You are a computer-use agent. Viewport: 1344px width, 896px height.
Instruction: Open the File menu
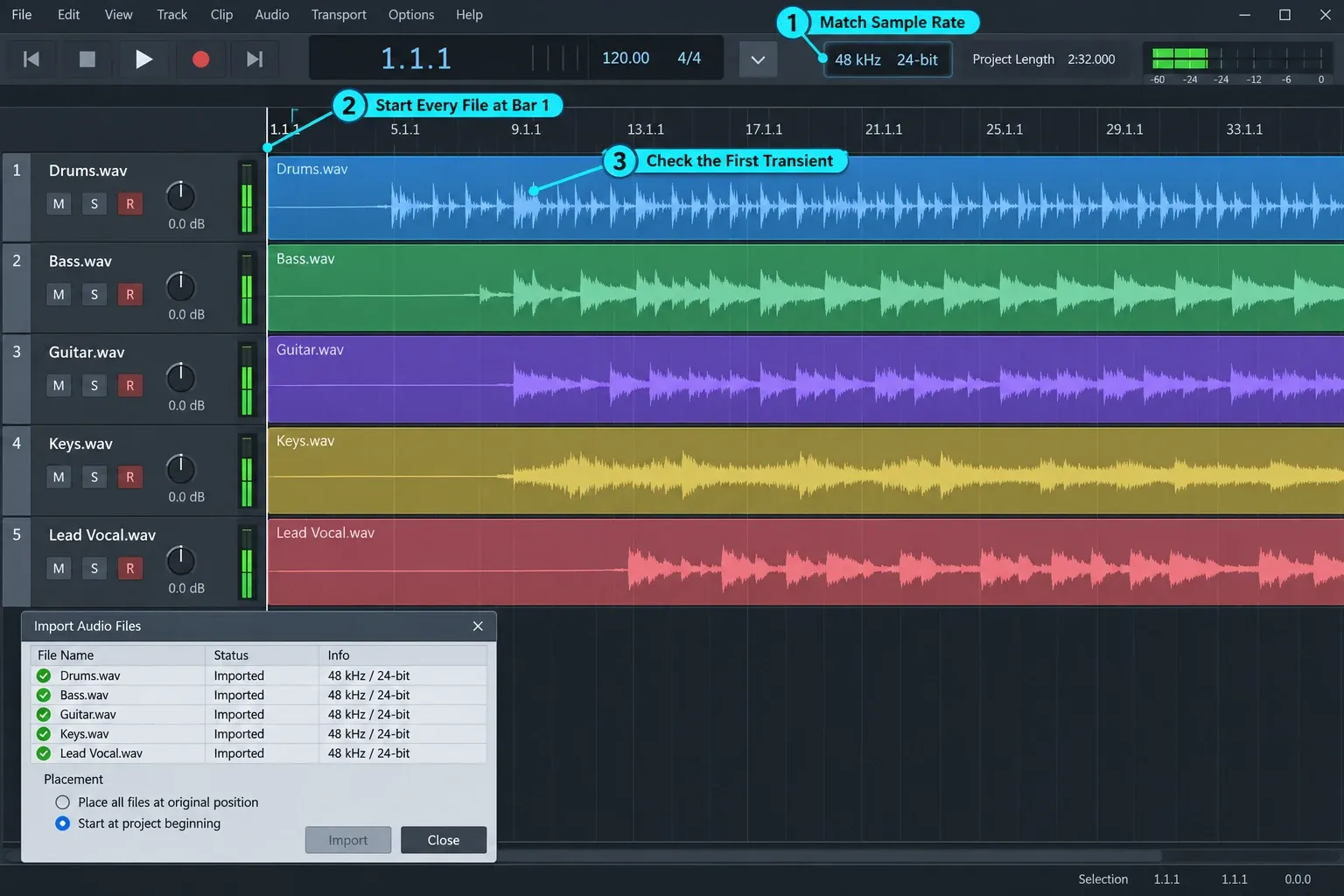click(x=22, y=15)
